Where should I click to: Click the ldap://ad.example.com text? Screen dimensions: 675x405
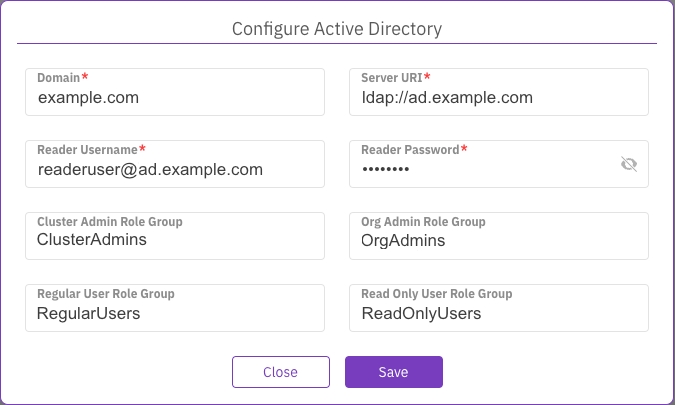[446, 98]
